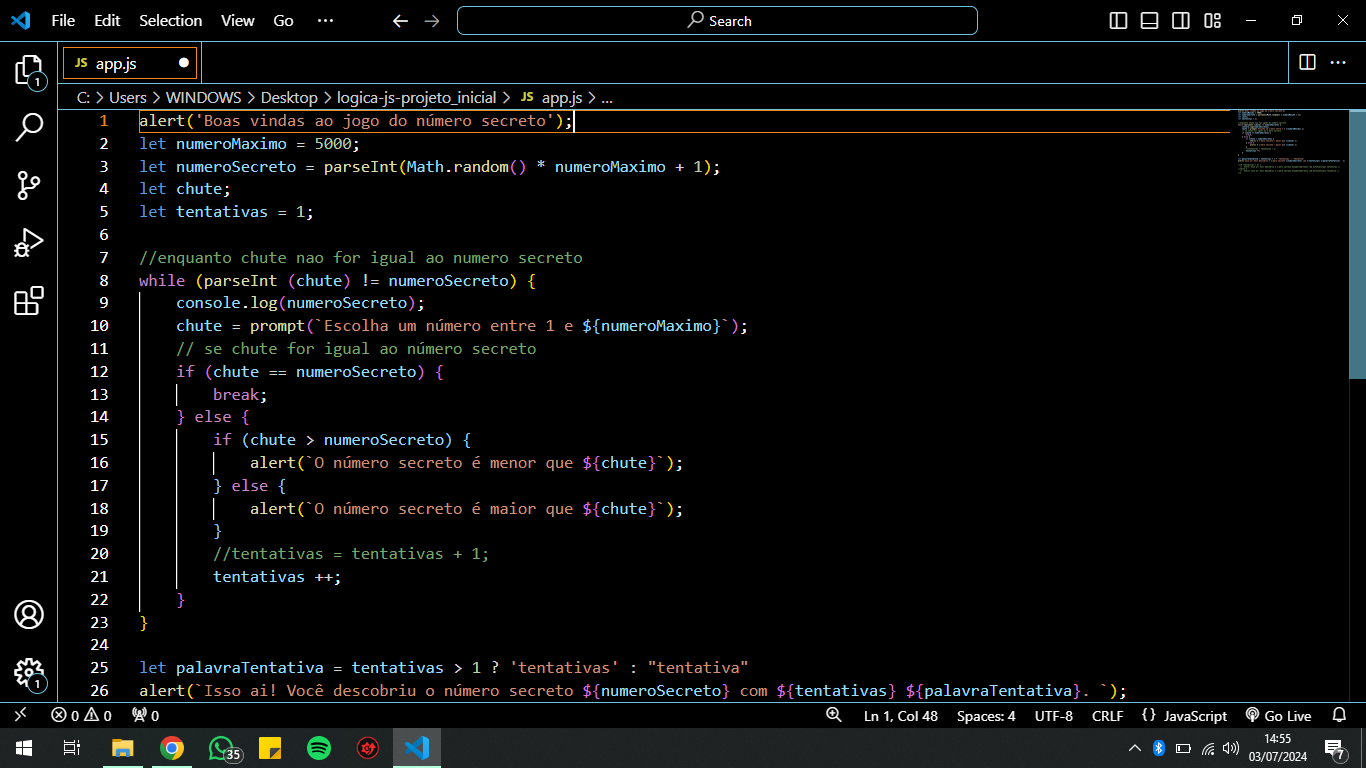Click line number 25 in gutter

[99, 667]
